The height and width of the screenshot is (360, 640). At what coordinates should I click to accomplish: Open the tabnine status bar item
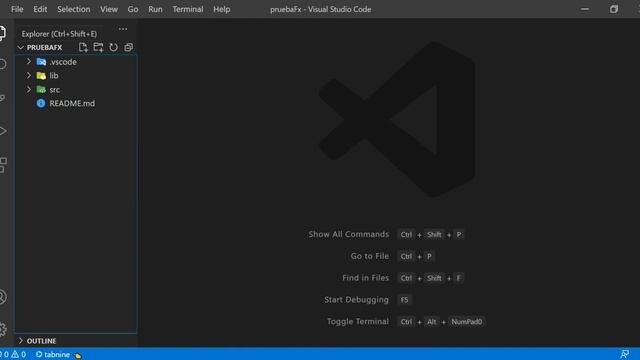[58, 354]
